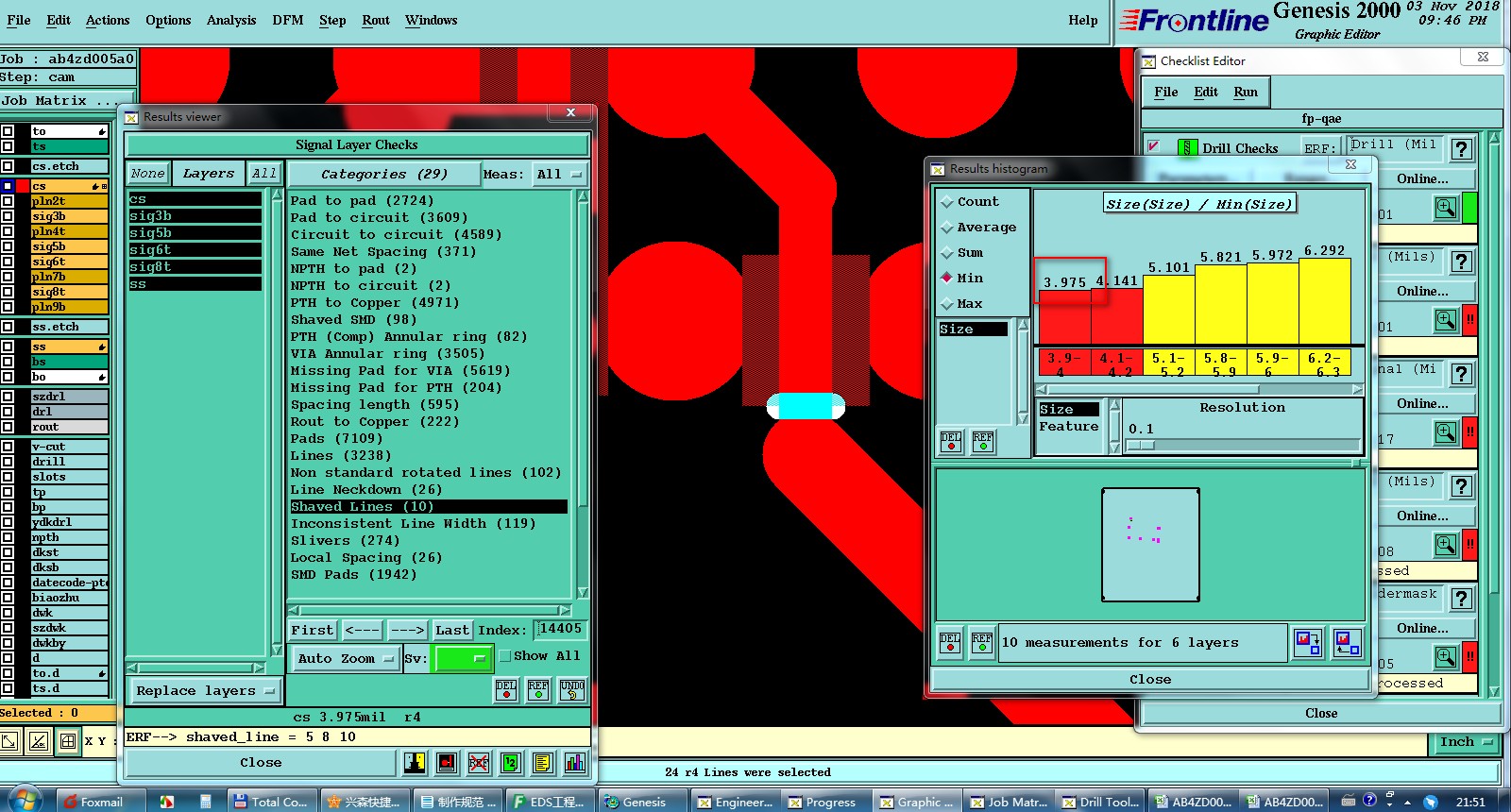
Task: Click magnifier icon beside green status indicator
Action: click(x=1446, y=208)
